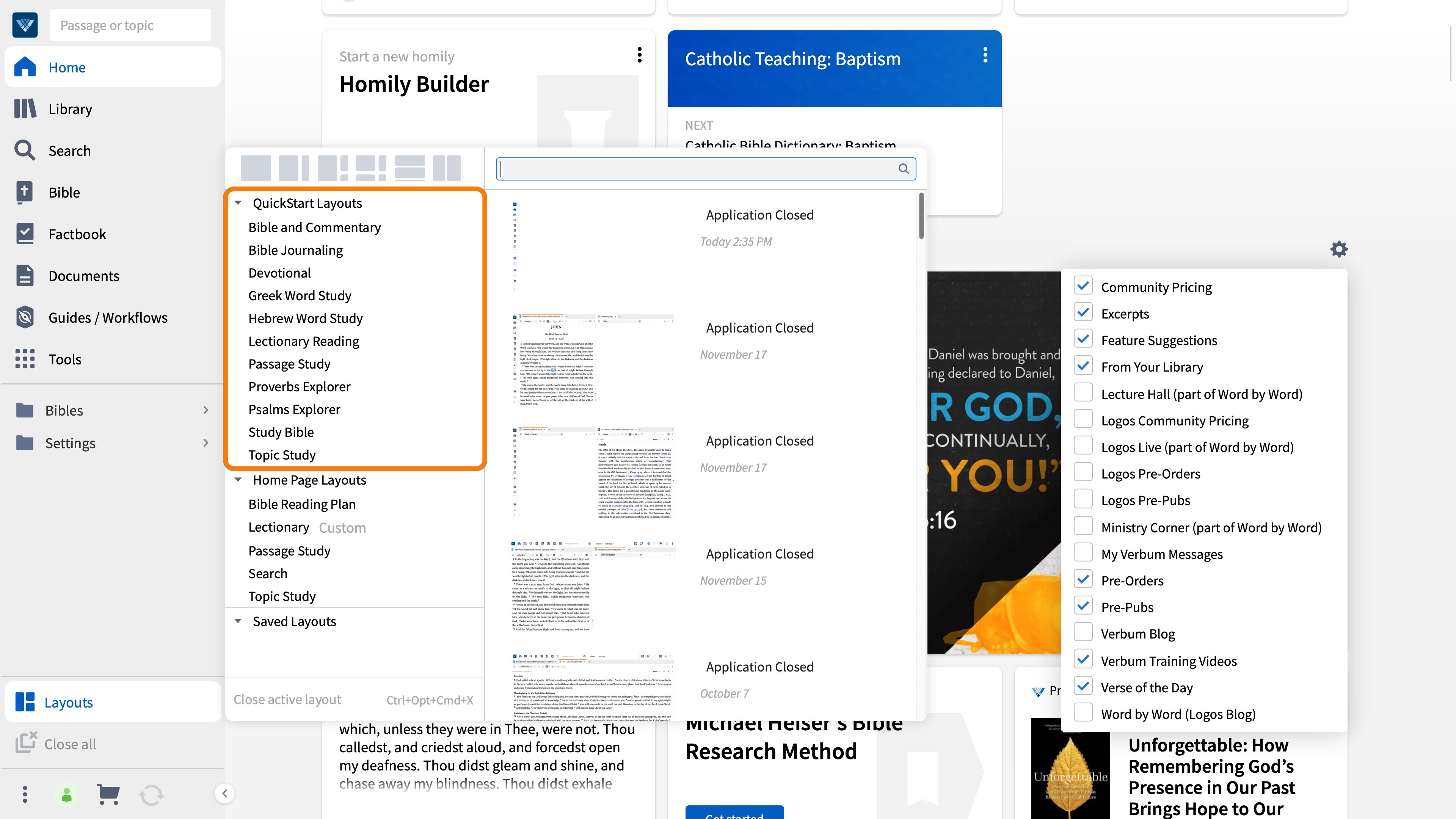Select the two-pane unequal layout icon
1456x819 pixels.
click(x=294, y=168)
